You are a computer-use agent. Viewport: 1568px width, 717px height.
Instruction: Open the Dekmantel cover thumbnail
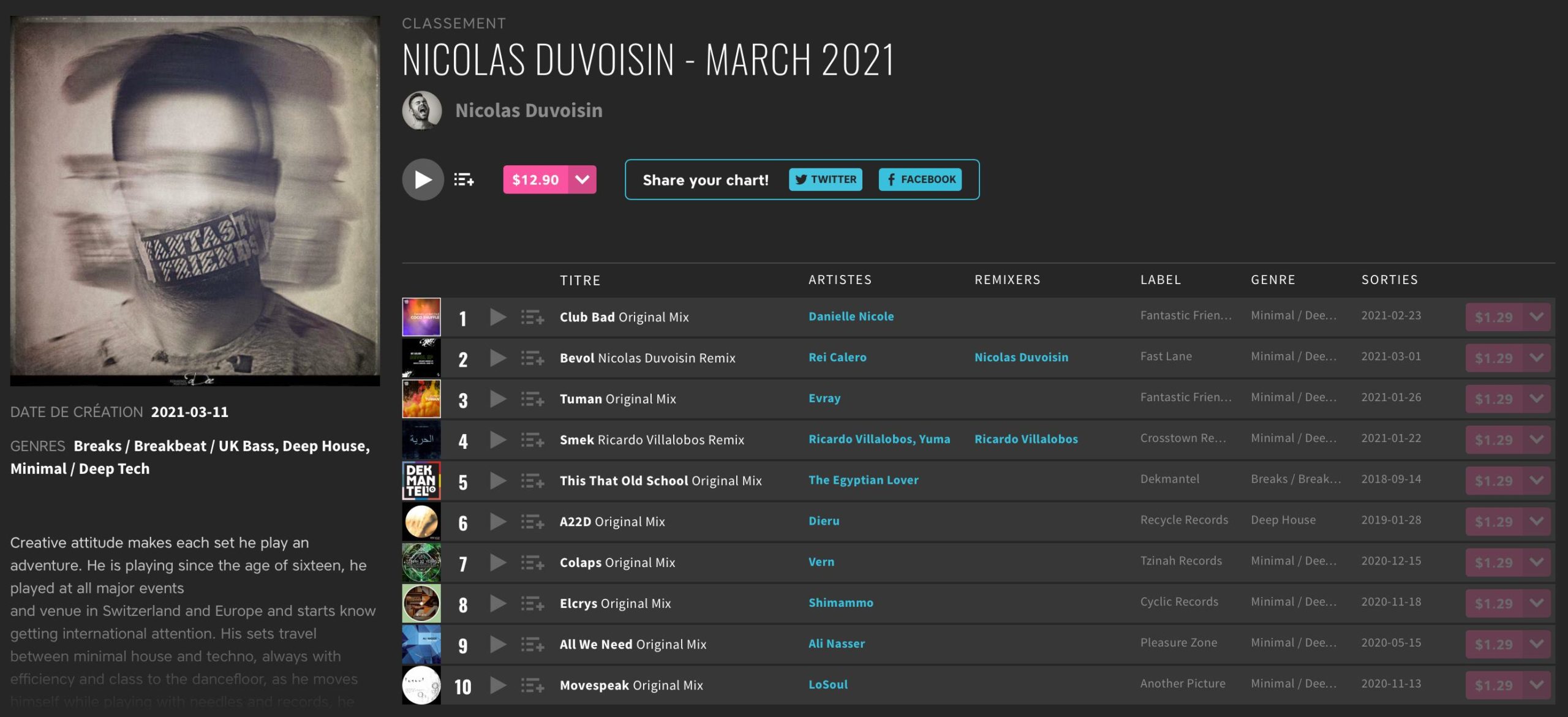(x=421, y=481)
